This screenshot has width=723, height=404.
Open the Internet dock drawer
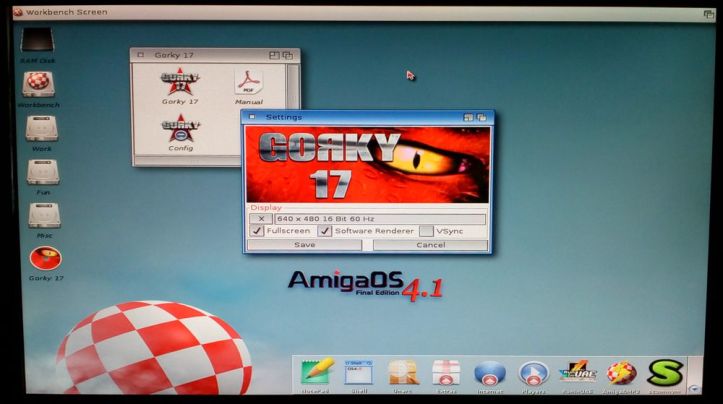[489, 374]
